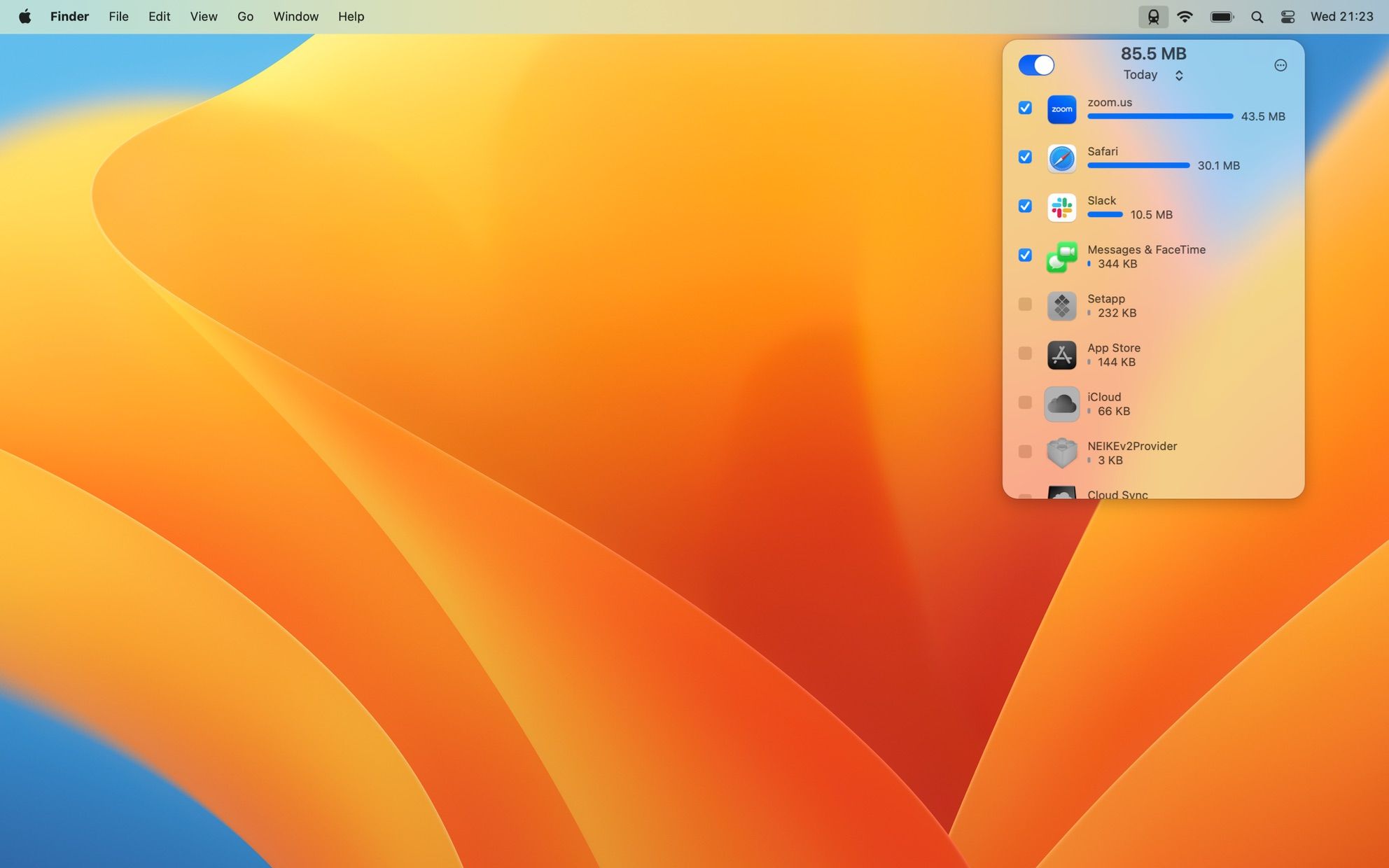Open the Go menu
The width and height of the screenshot is (1389, 868).
245,16
